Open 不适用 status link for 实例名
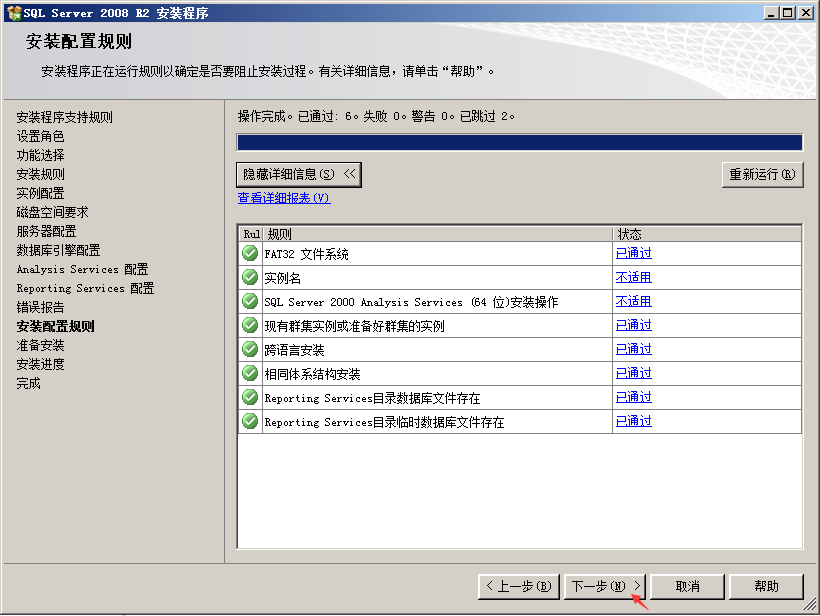The width and height of the screenshot is (820, 616). (633, 277)
